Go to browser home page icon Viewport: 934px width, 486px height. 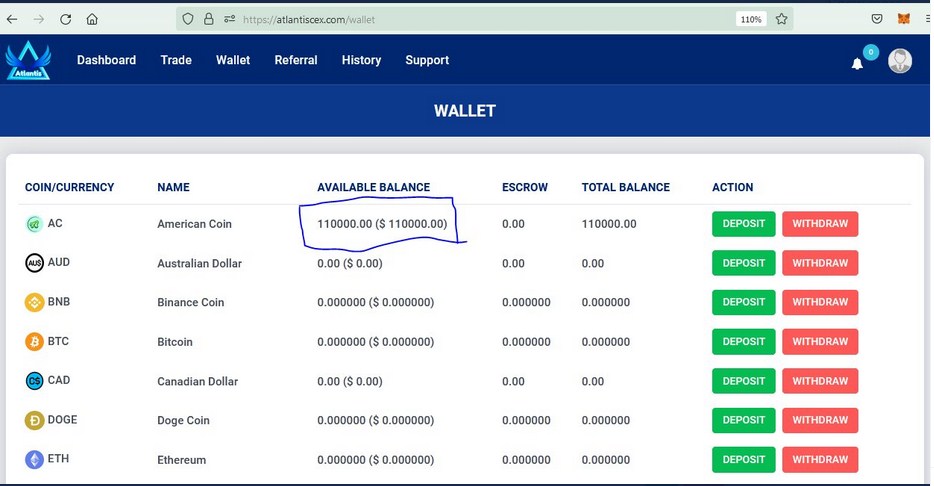click(x=92, y=19)
